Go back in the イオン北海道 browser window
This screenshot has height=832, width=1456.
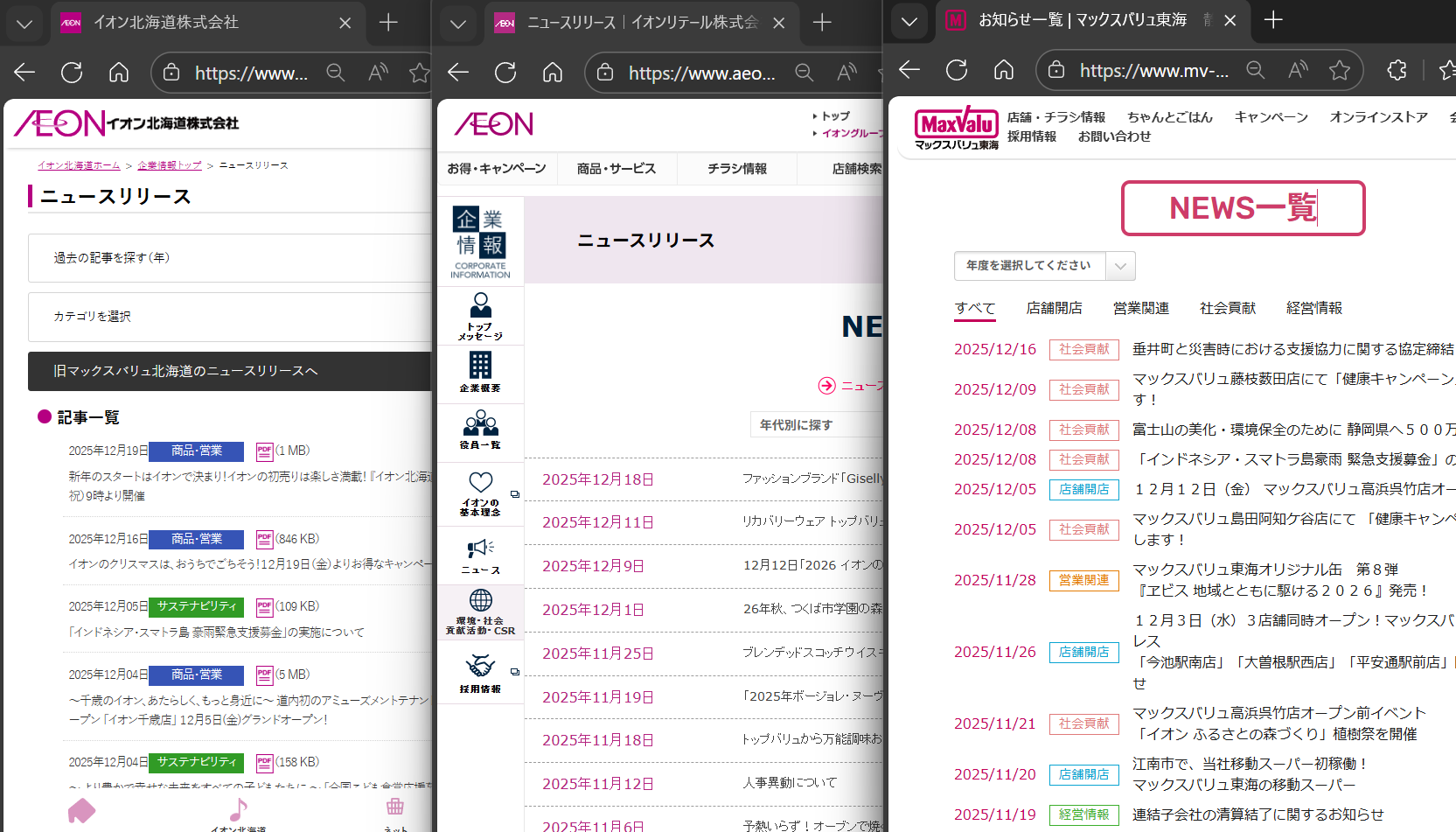point(24,73)
